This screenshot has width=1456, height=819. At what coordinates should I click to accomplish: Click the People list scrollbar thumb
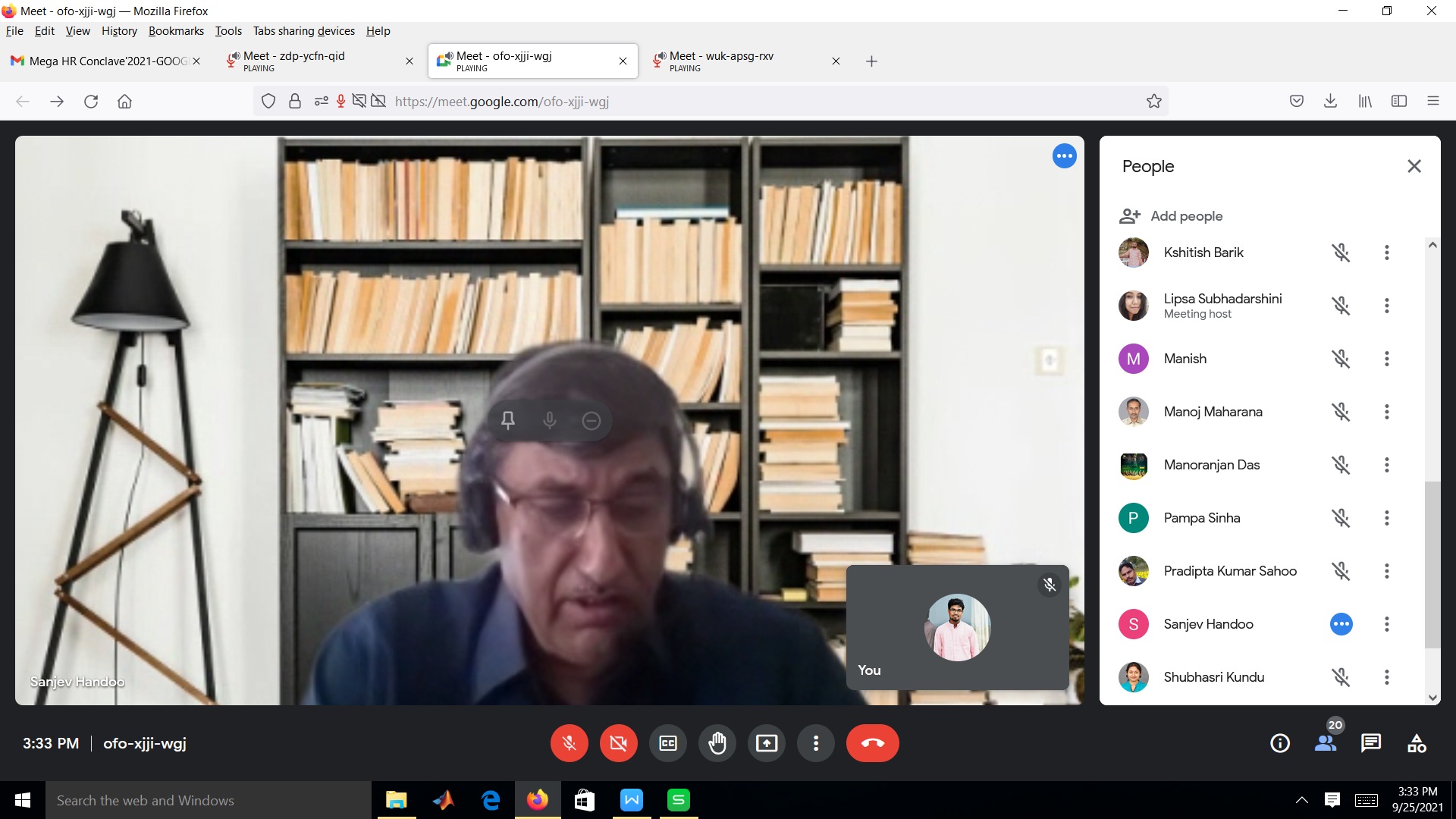coord(1432,565)
